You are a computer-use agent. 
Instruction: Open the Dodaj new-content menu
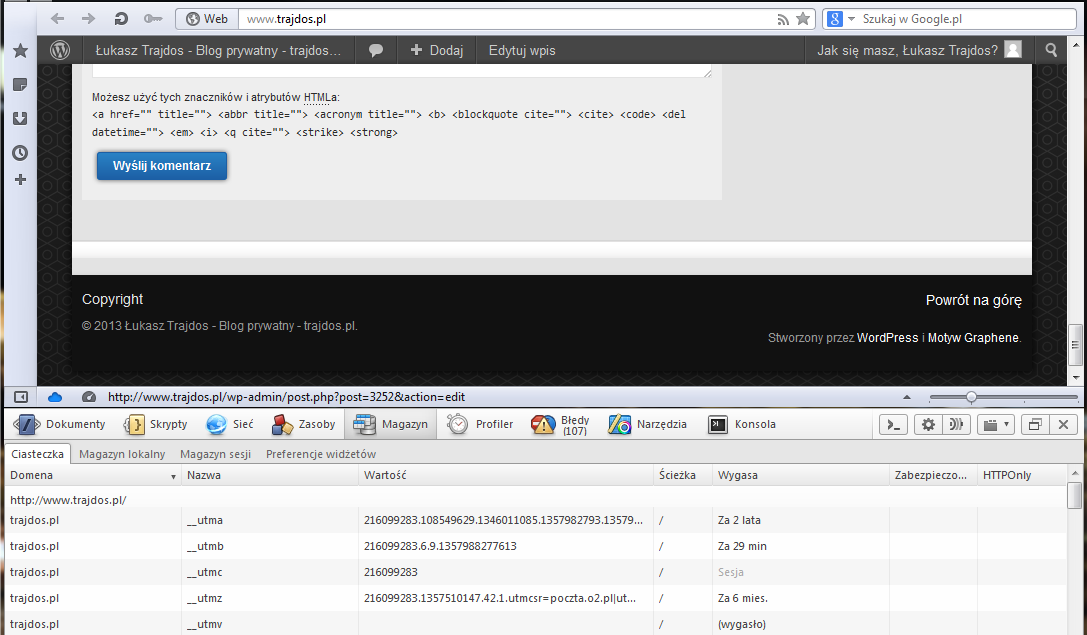point(436,50)
